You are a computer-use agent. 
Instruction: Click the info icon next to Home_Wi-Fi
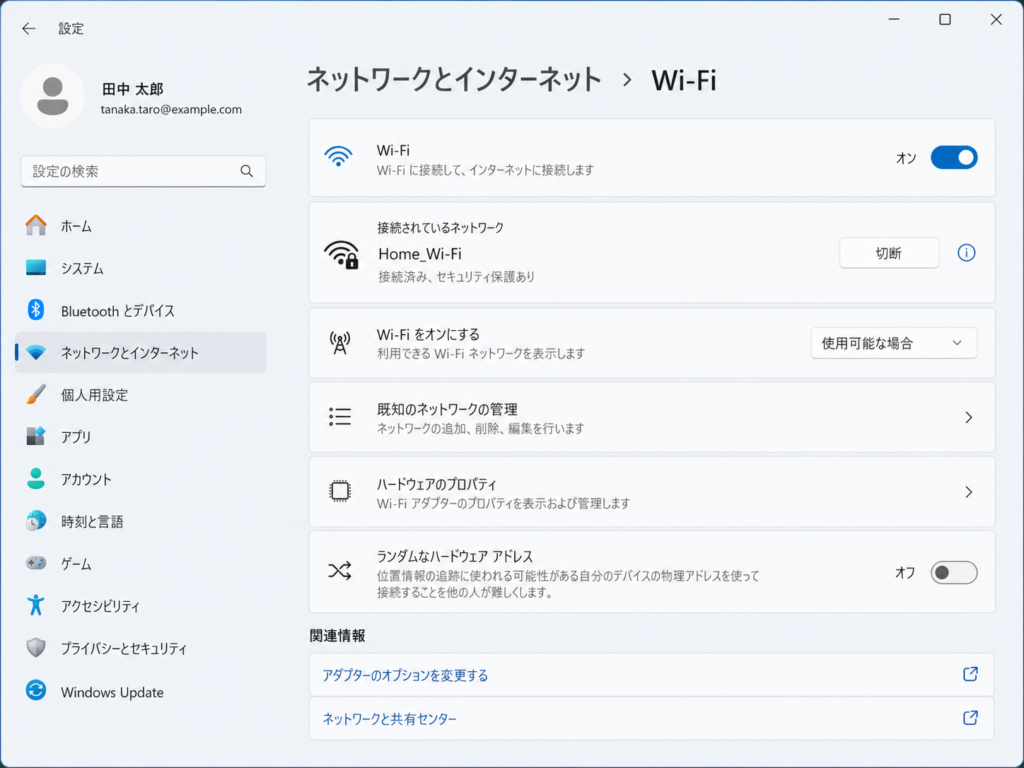966,253
